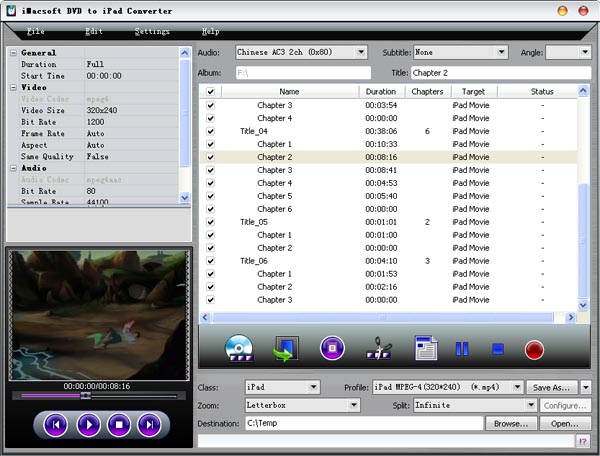Screen dimensions: 600x456
Task: Click the application logo in title bar
Action: pos(11,10)
